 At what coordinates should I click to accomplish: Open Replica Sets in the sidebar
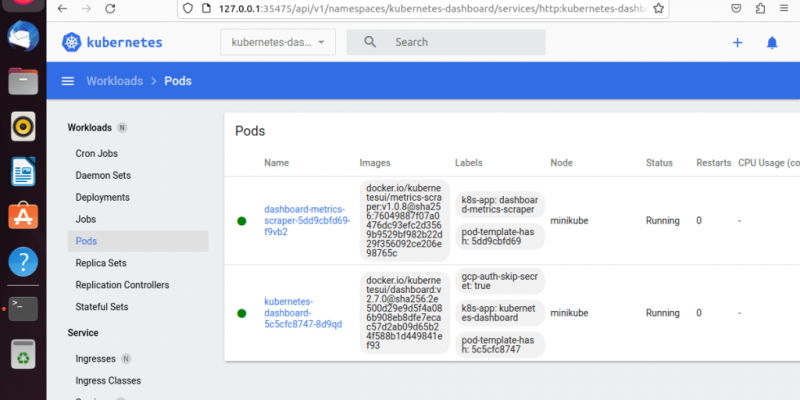coord(101,263)
